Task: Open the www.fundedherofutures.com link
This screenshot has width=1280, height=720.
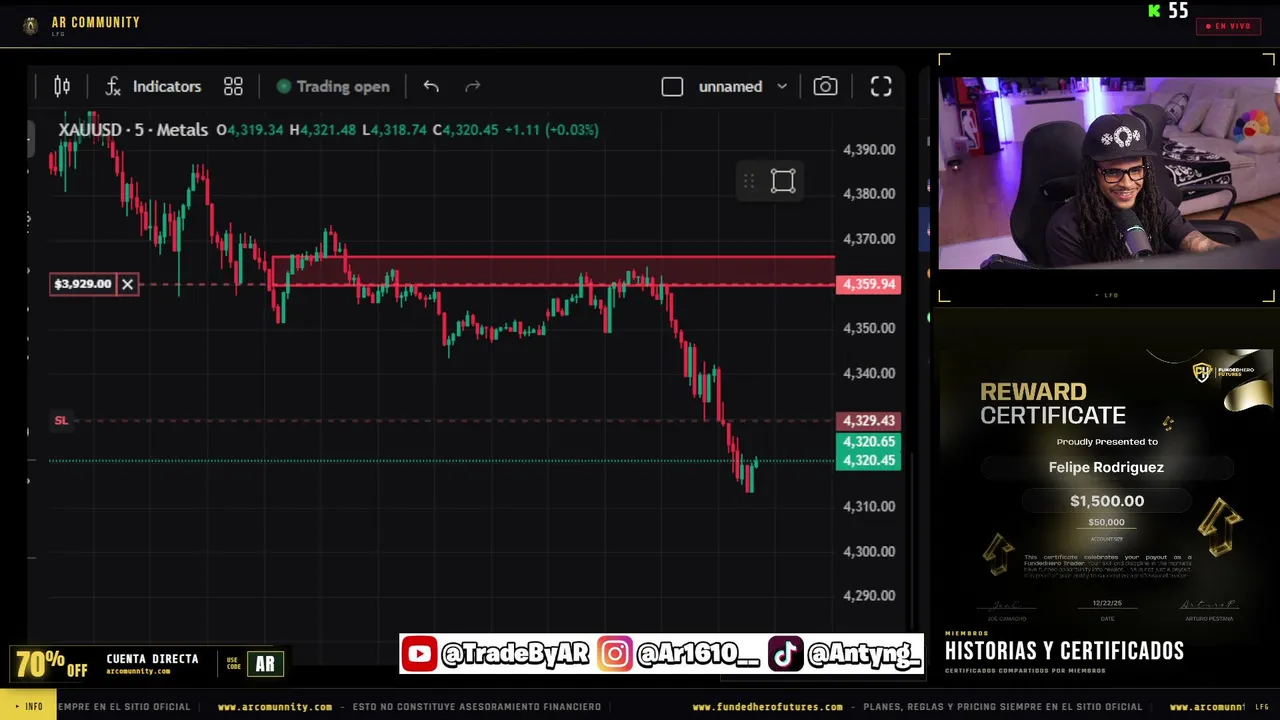Action: [x=768, y=707]
